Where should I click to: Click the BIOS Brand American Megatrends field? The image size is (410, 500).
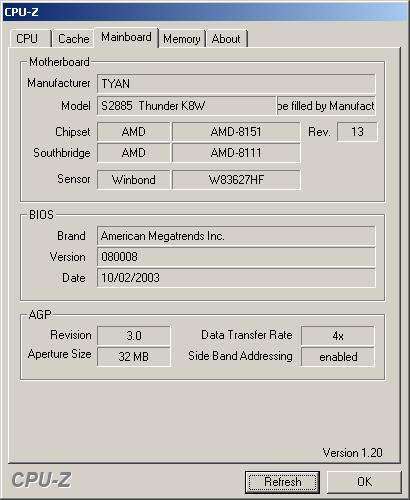[x=236, y=236]
